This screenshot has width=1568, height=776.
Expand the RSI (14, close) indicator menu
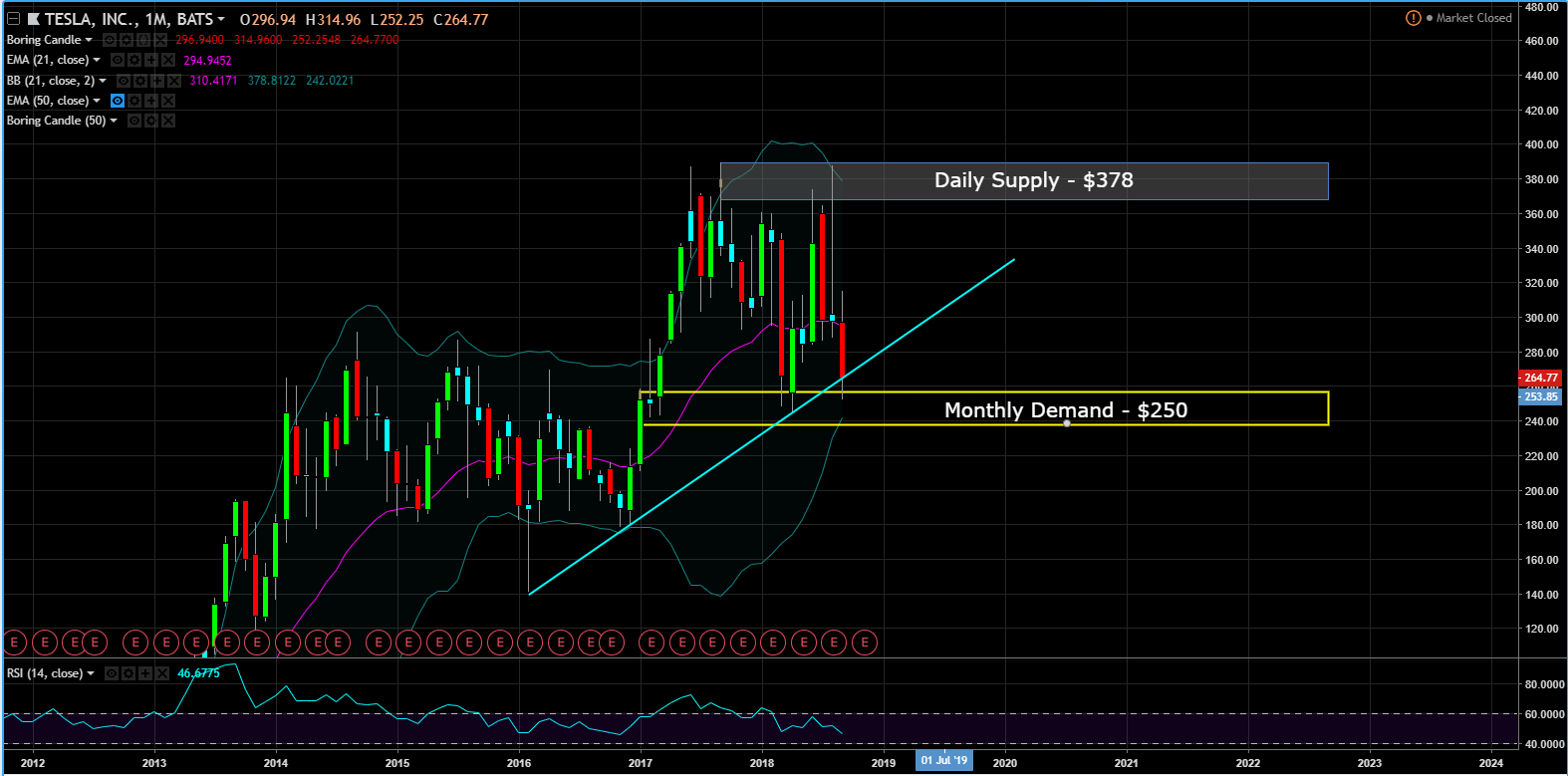click(x=91, y=673)
